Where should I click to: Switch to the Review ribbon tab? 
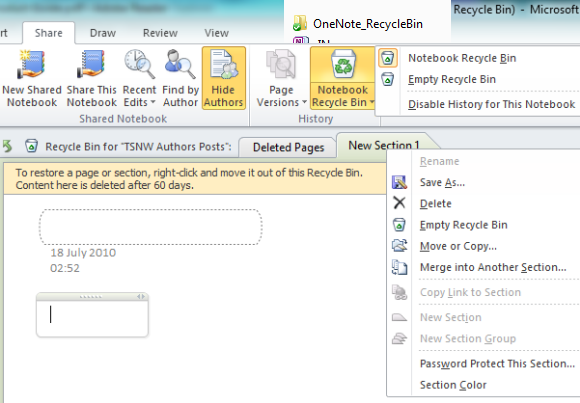(160, 33)
